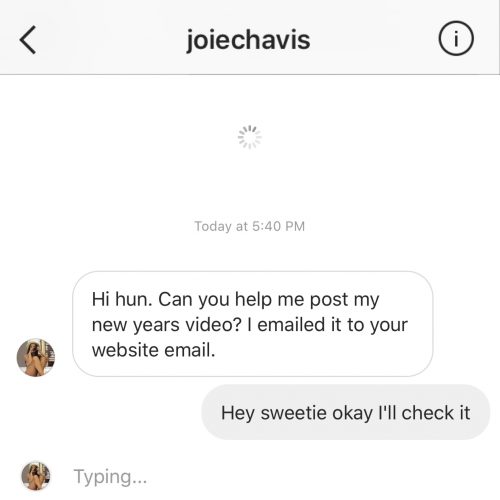Go back using the left chevron arrow
This screenshot has height=500, width=500.
coord(28,40)
